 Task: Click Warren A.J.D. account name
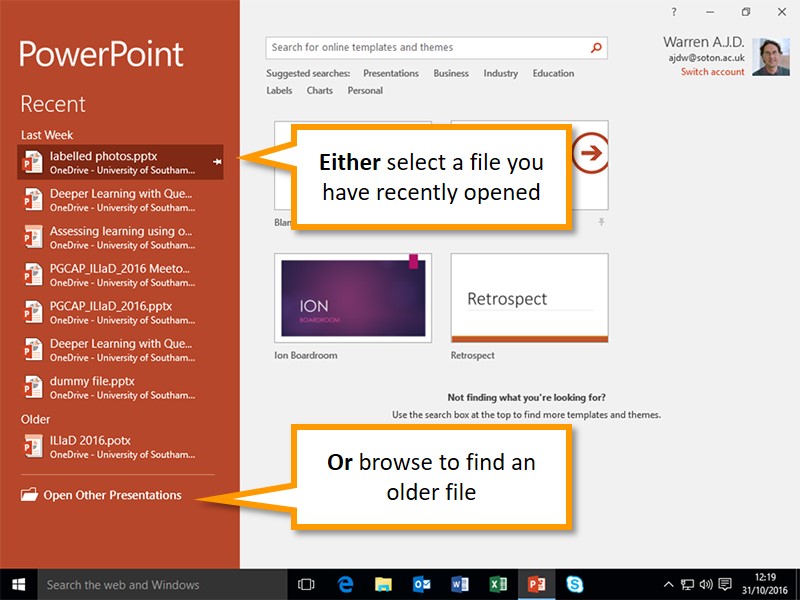704,42
